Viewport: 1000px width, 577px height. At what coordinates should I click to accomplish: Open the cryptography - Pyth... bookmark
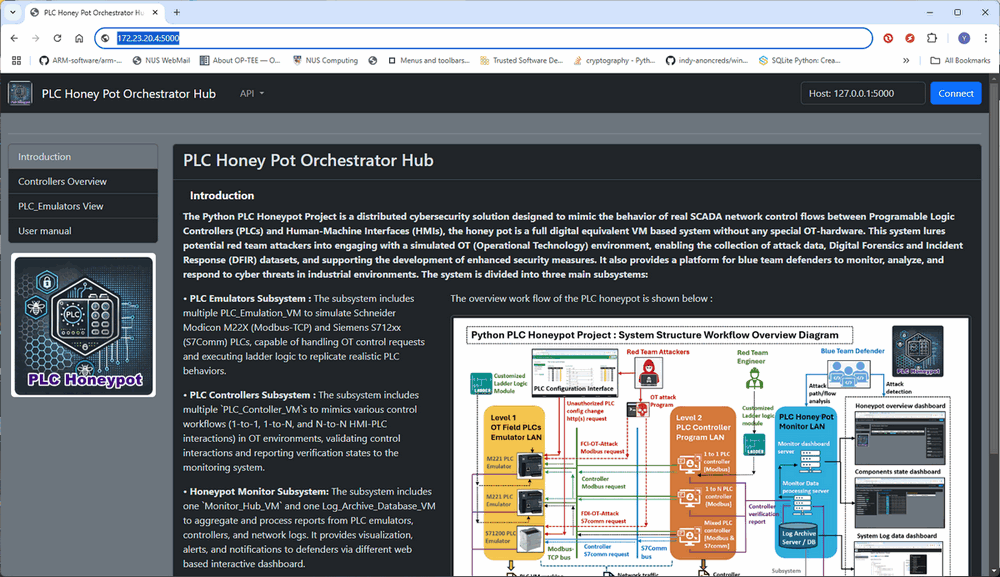(614, 61)
